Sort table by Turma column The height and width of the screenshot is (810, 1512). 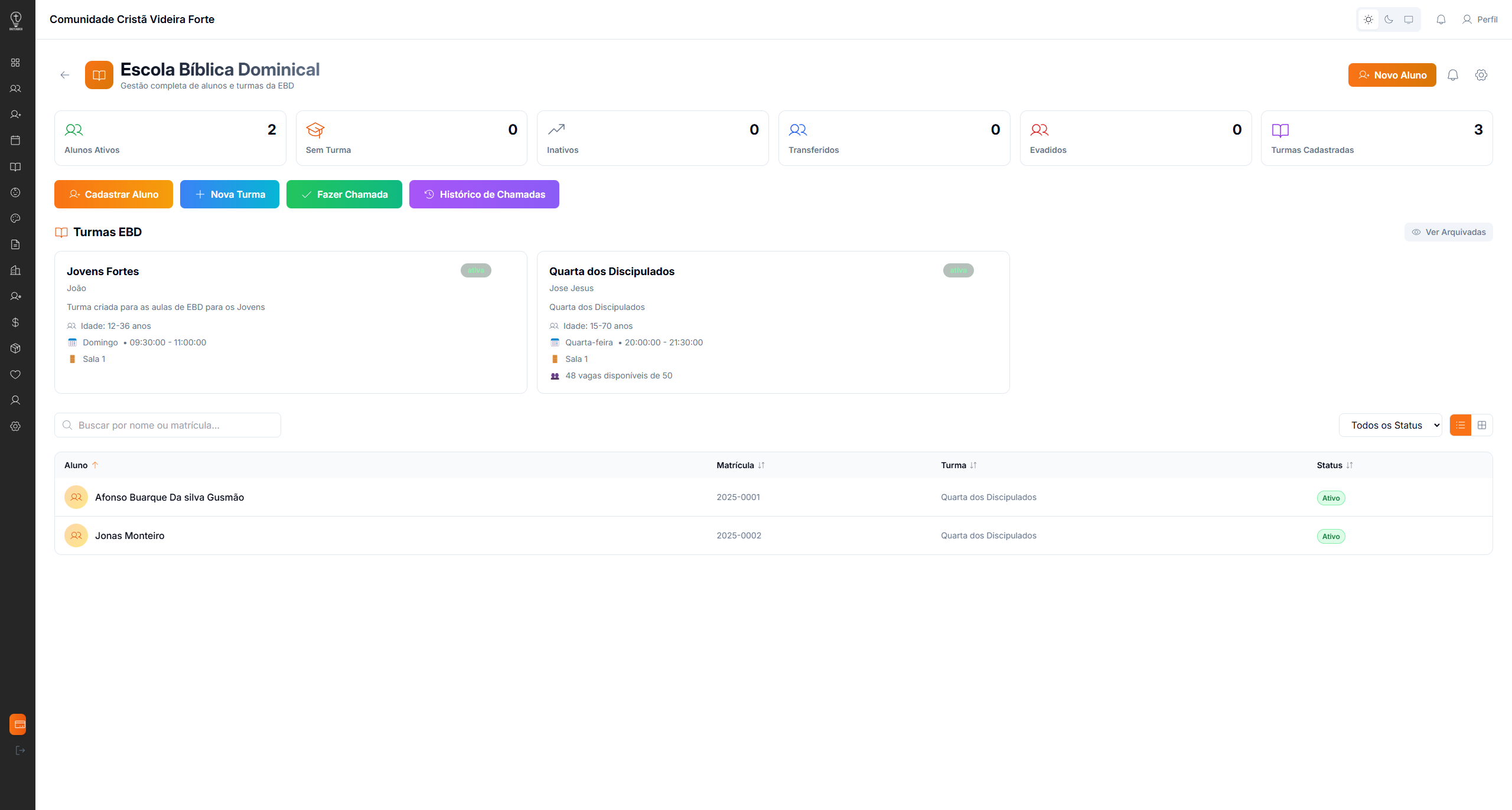(959, 465)
